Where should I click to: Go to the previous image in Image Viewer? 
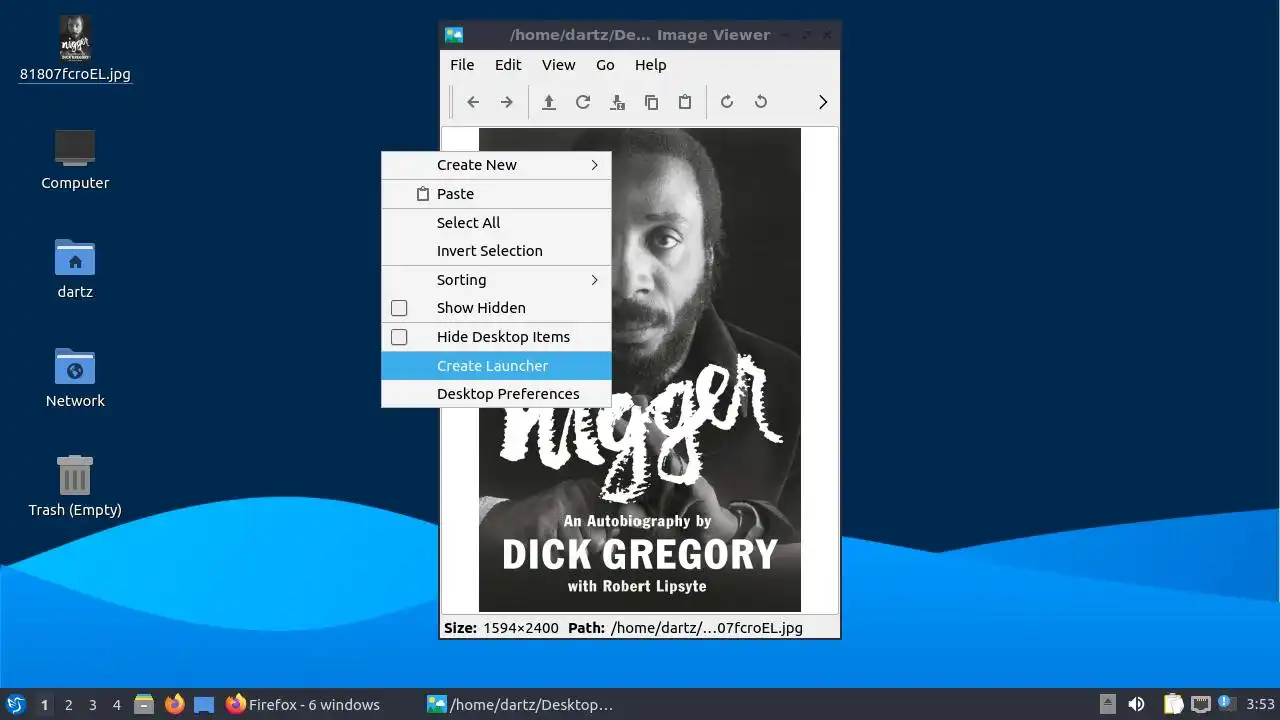pos(473,102)
